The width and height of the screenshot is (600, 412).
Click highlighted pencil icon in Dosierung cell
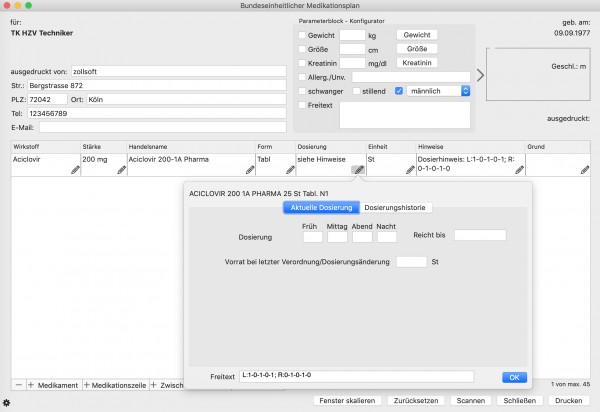point(359,170)
